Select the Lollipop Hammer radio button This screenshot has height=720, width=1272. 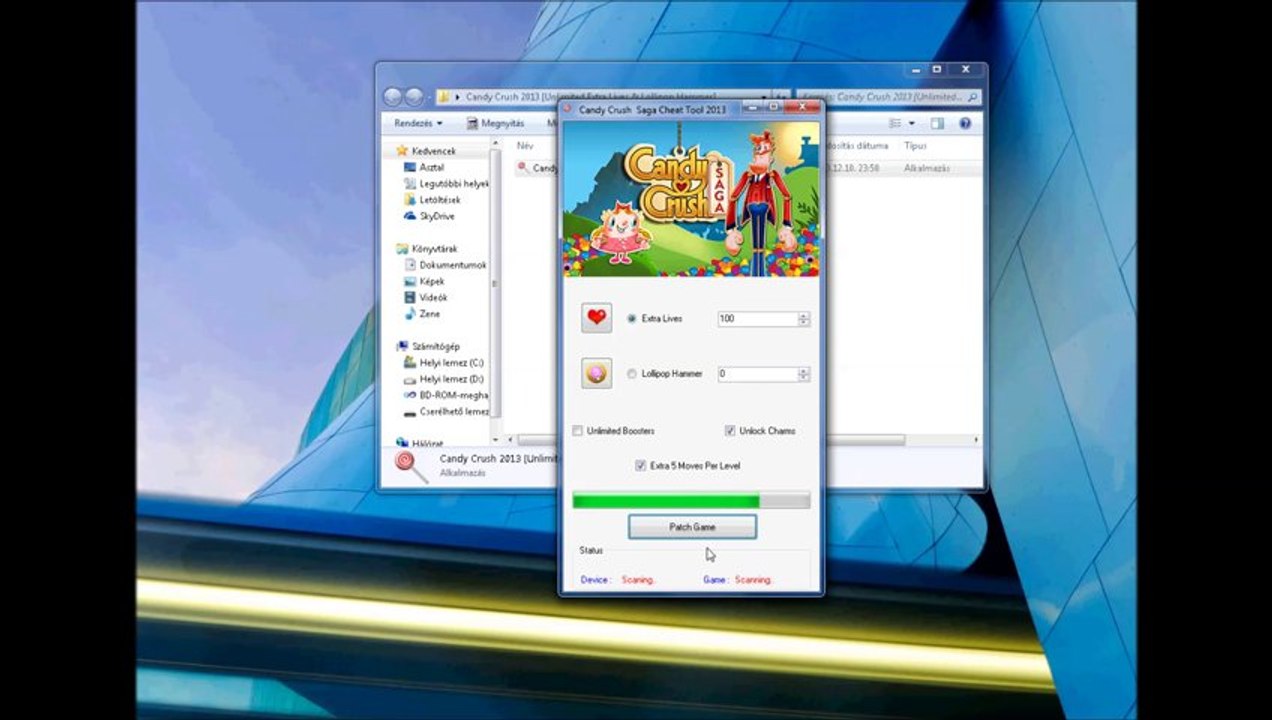(631, 374)
